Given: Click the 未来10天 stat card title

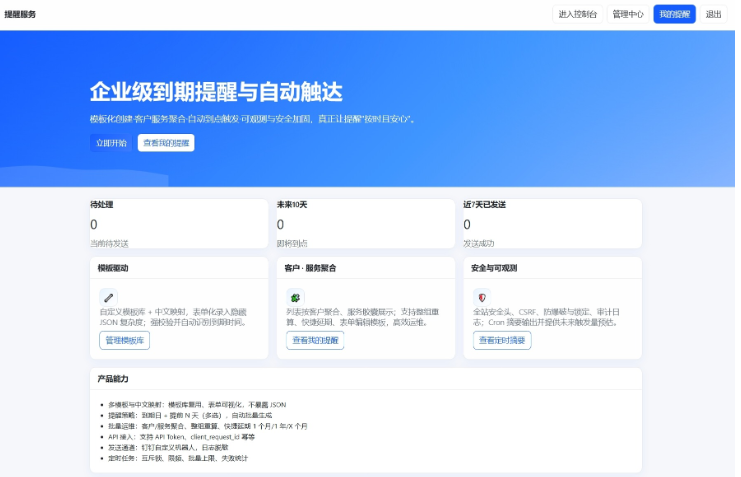Looking at the screenshot, I should tap(292, 205).
